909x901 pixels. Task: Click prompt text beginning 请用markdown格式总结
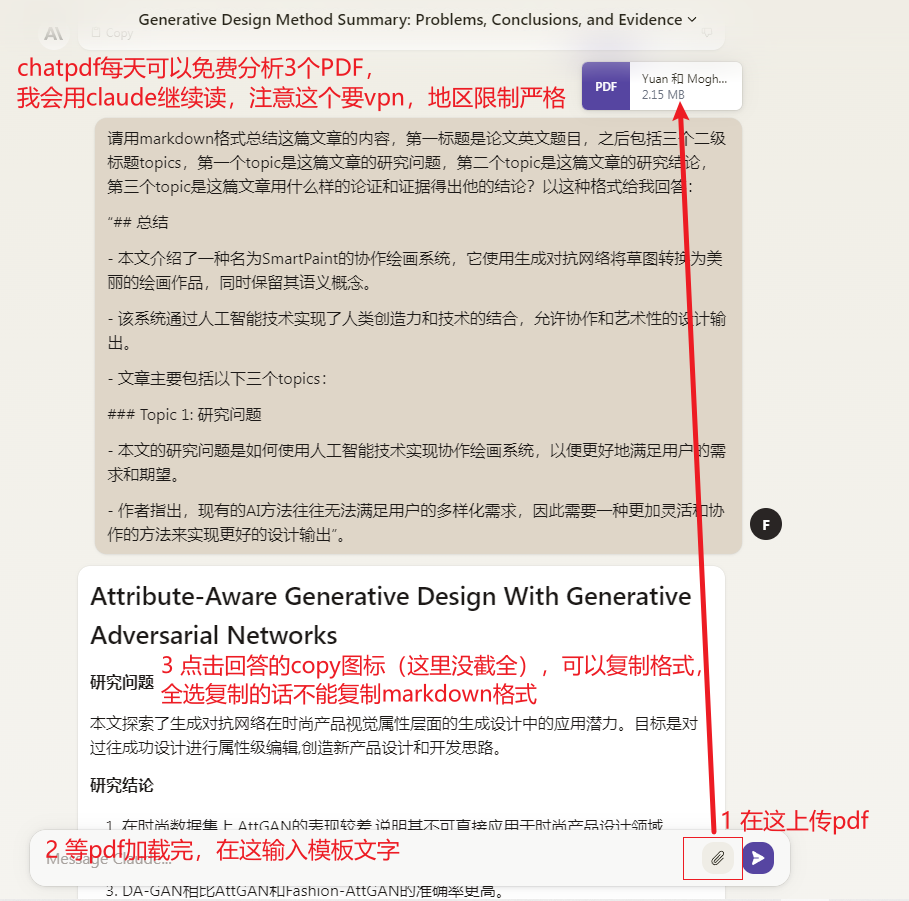click(x=416, y=162)
